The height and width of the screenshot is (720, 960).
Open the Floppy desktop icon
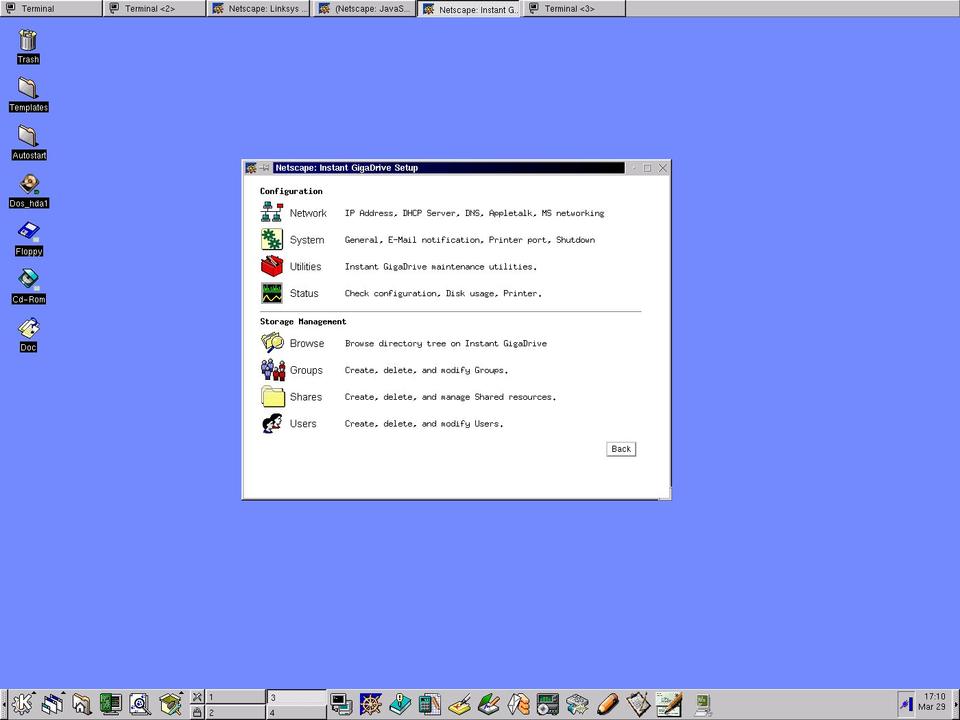point(28,233)
